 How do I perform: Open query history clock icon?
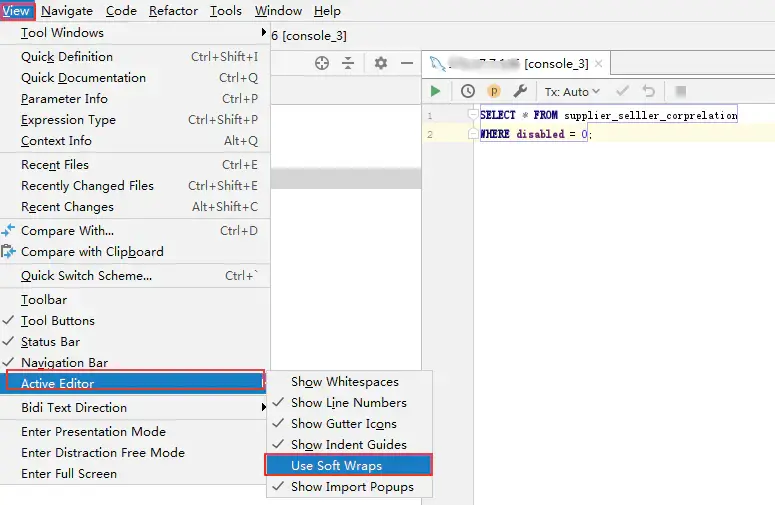point(468,91)
